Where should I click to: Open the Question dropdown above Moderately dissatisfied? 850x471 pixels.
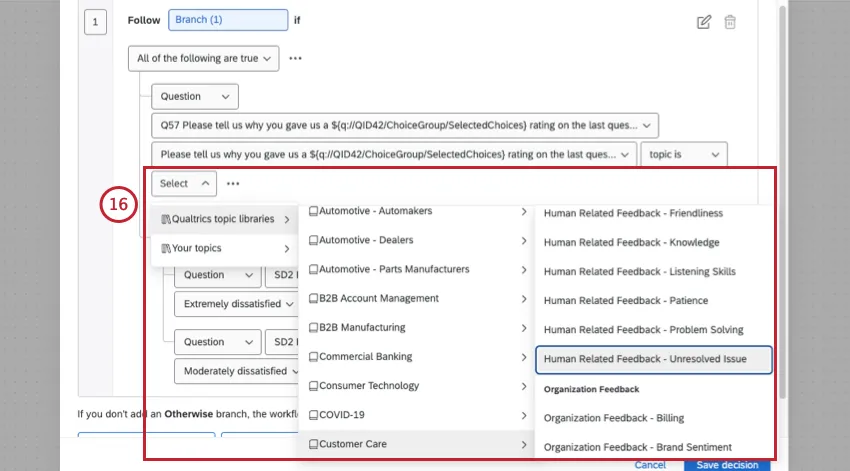point(217,342)
